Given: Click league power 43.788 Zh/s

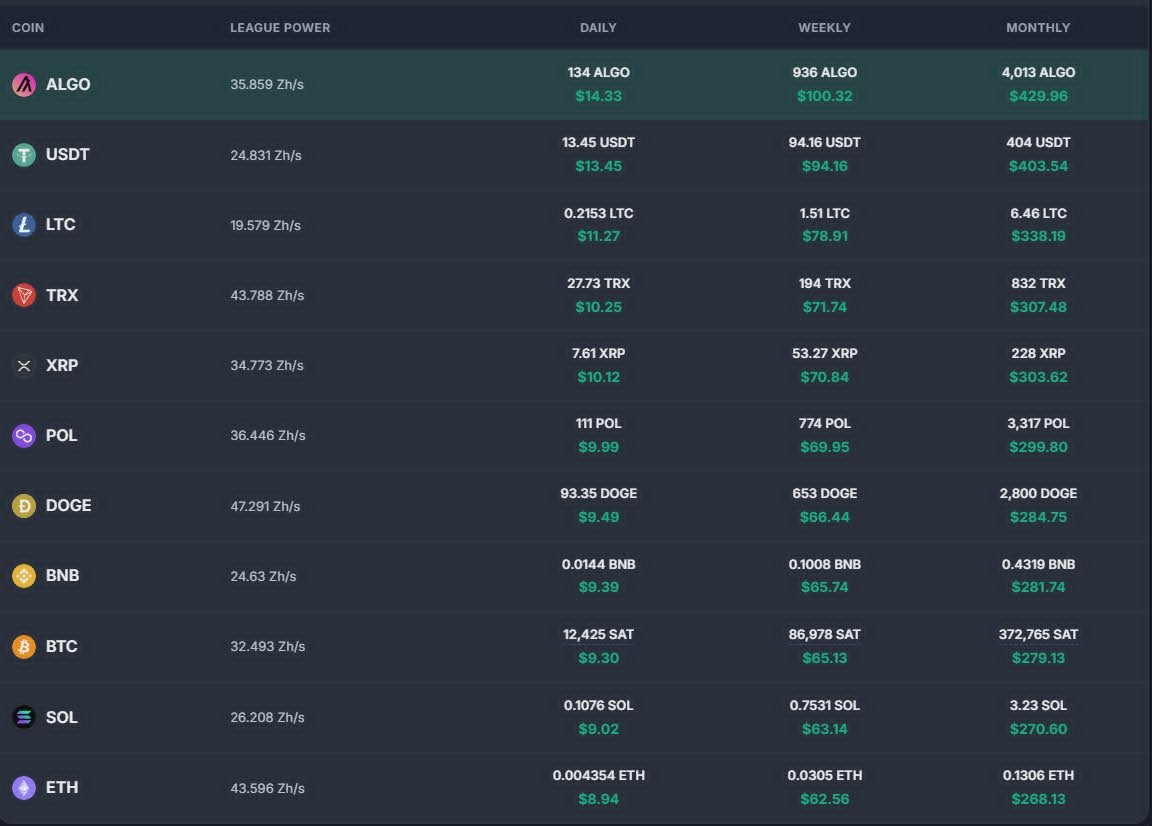Looking at the screenshot, I should click(267, 295).
